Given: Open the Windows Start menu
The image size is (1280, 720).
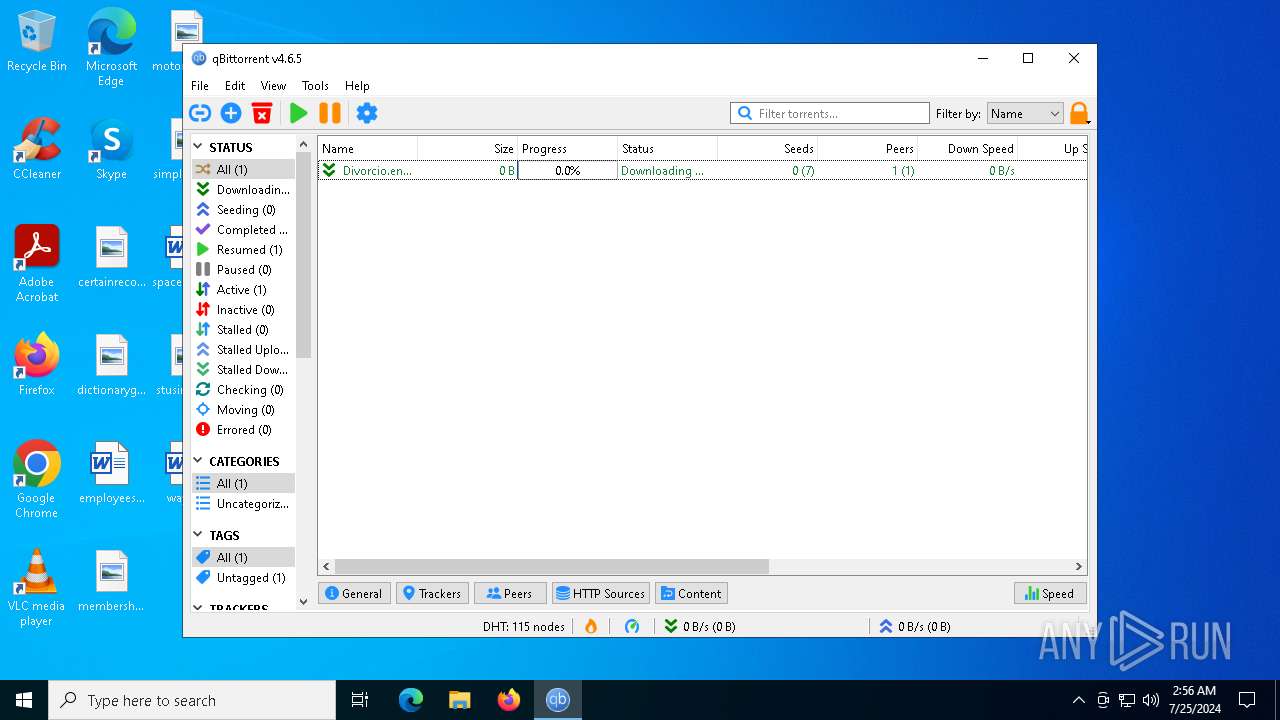Looking at the screenshot, I should click(x=24, y=700).
